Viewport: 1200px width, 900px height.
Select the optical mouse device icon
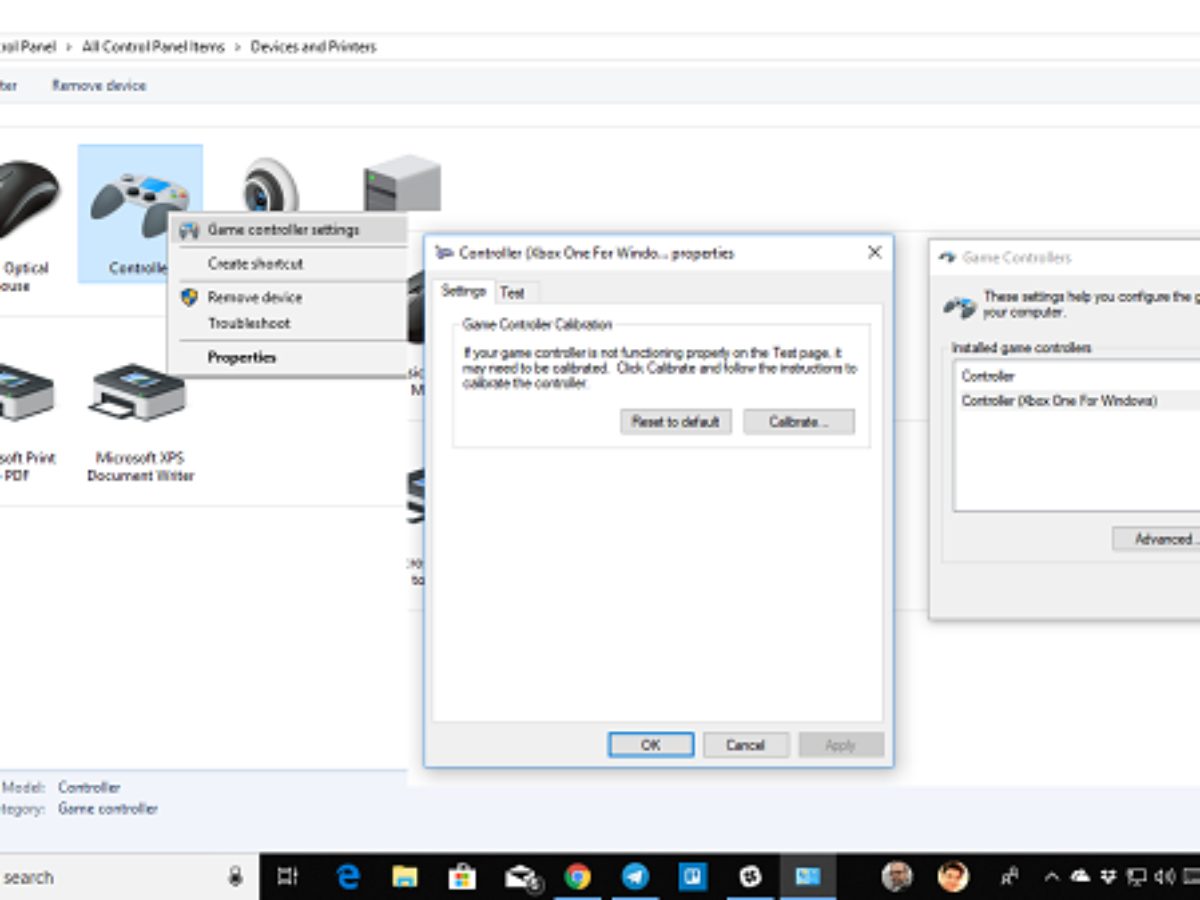click(27, 200)
